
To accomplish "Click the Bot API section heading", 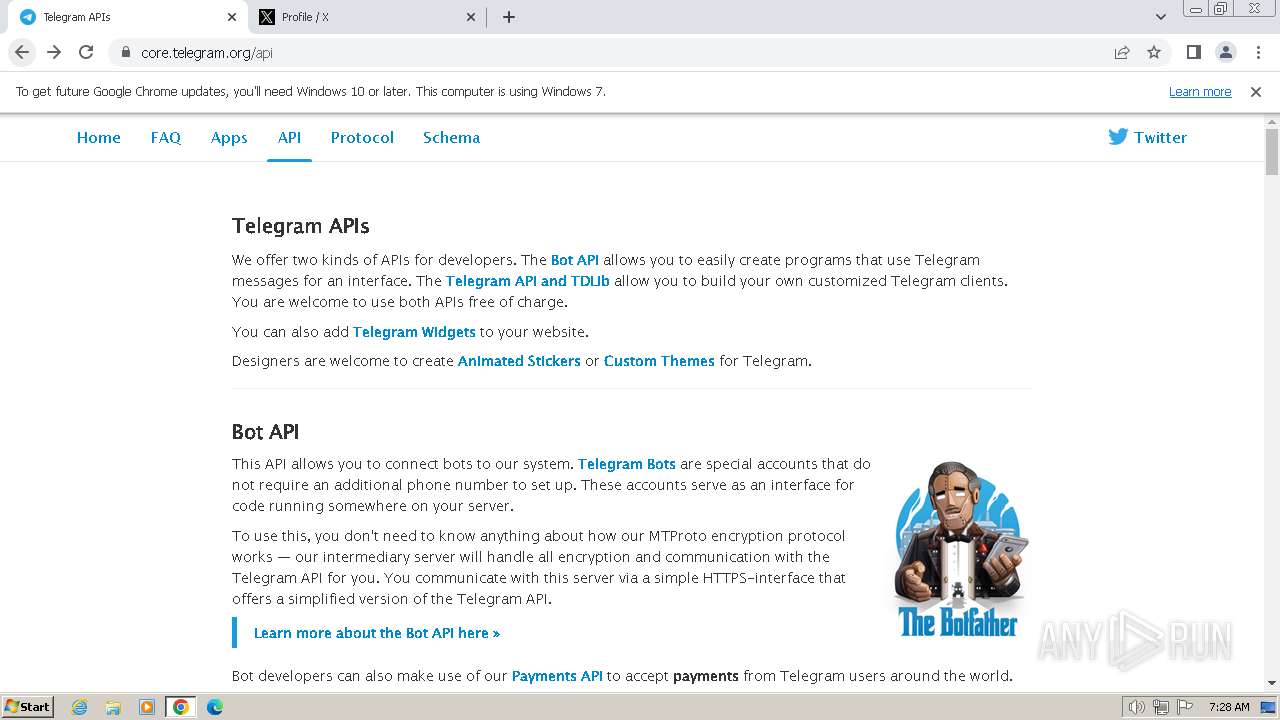I will pos(266,432).
